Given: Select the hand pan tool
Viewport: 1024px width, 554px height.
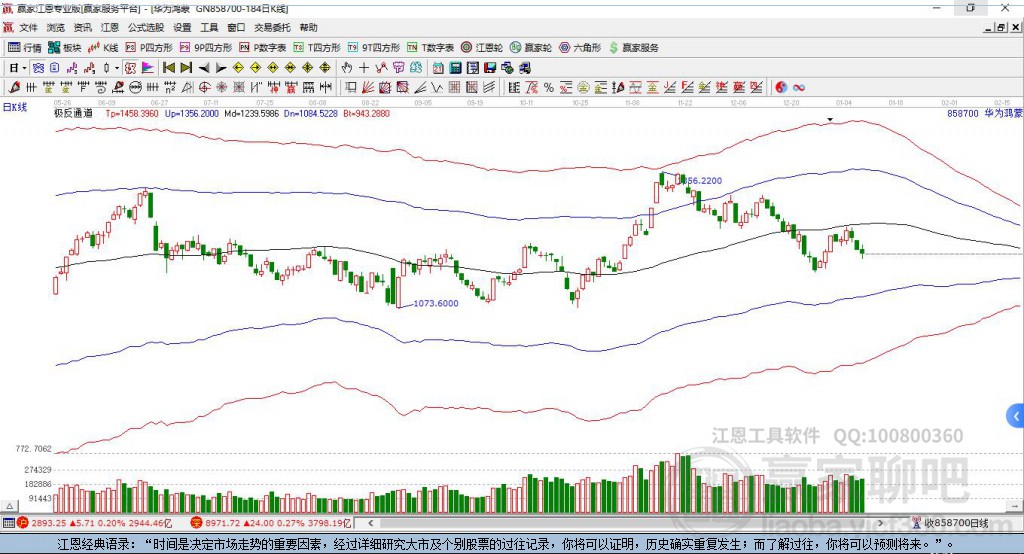Looking at the screenshot, I should [347, 67].
